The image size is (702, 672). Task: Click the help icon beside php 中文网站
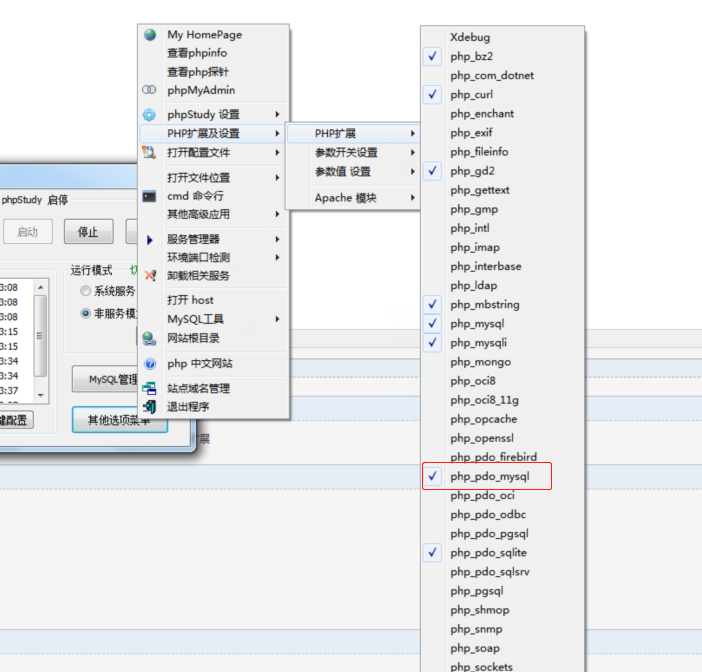point(150,364)
